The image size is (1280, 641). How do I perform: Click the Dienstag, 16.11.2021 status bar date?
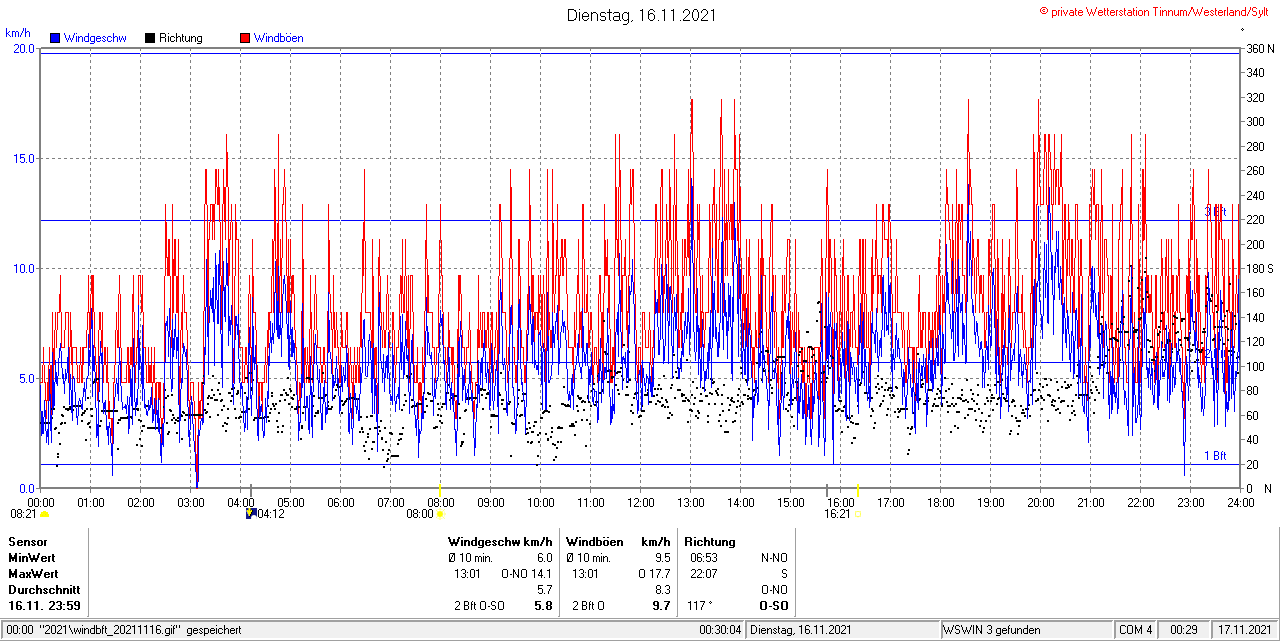point(801,630)
